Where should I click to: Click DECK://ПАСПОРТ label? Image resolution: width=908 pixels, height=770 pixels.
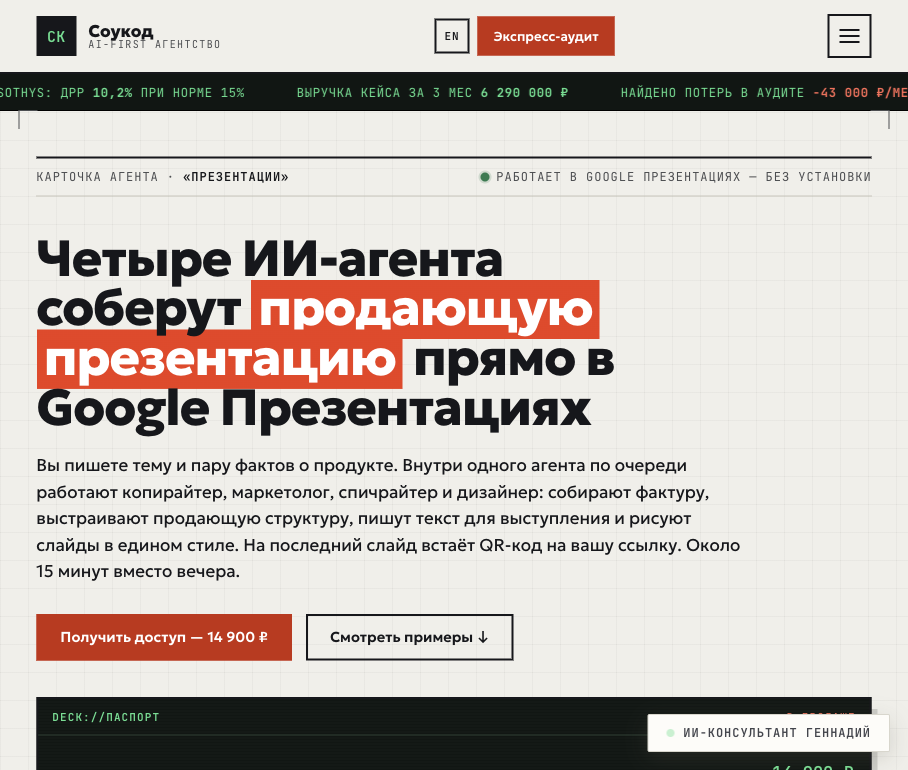(x=106, y=717)
